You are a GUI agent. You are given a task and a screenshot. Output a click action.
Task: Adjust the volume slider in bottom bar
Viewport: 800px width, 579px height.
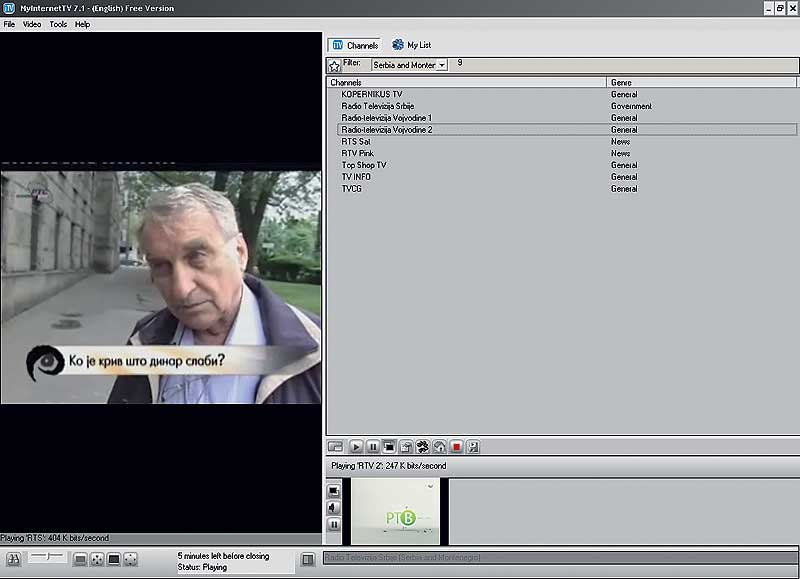tap(47, 557)
